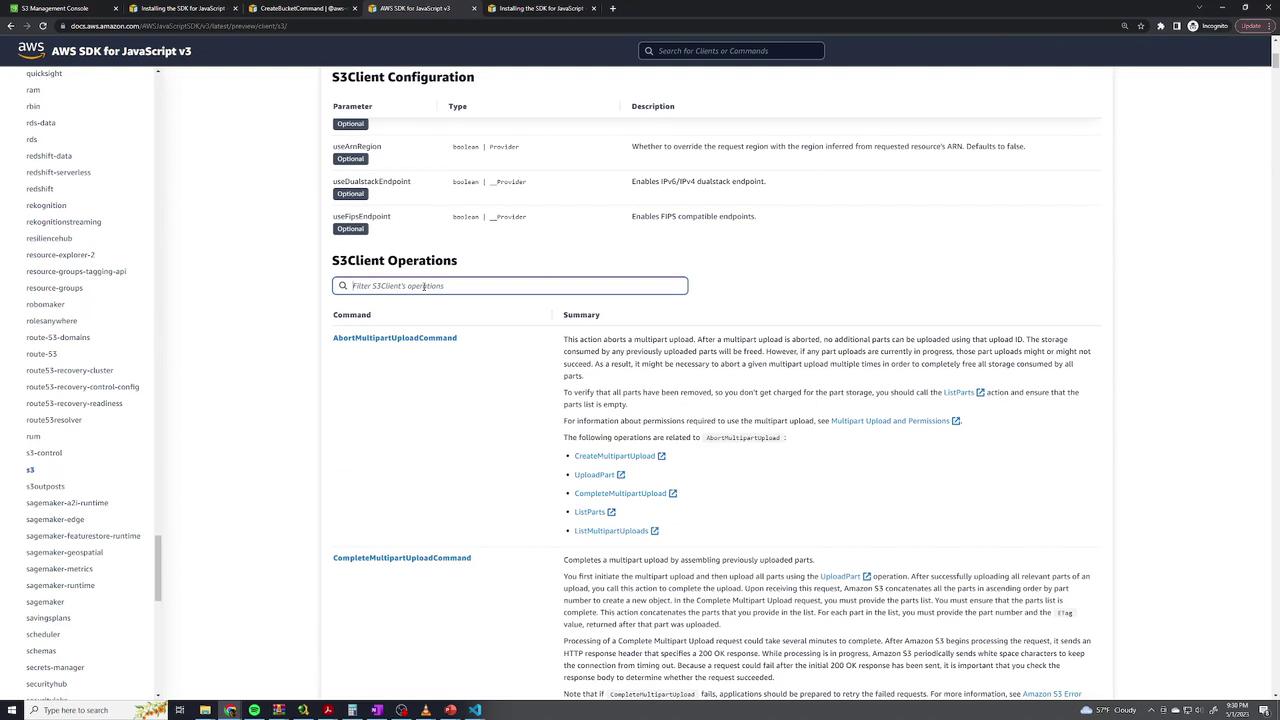Open the ListMultipartUploads link
Viewport: 1280px width, 720px height.
click(x=611, y=531)
